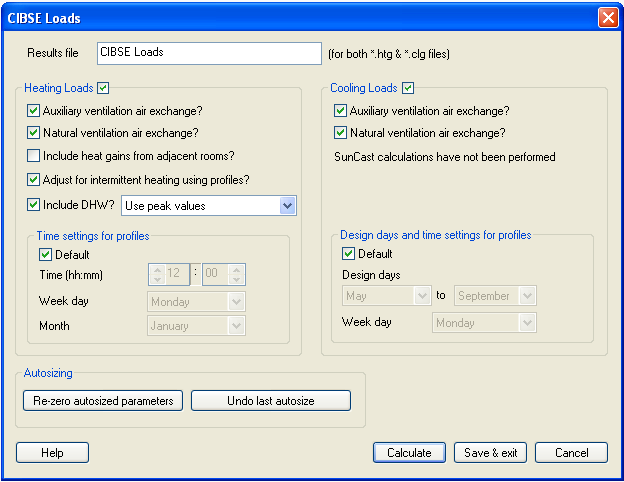The image size is (624, 482).
Task: Uncheck the Include DHW checkbox
Action: click(34, 205)
